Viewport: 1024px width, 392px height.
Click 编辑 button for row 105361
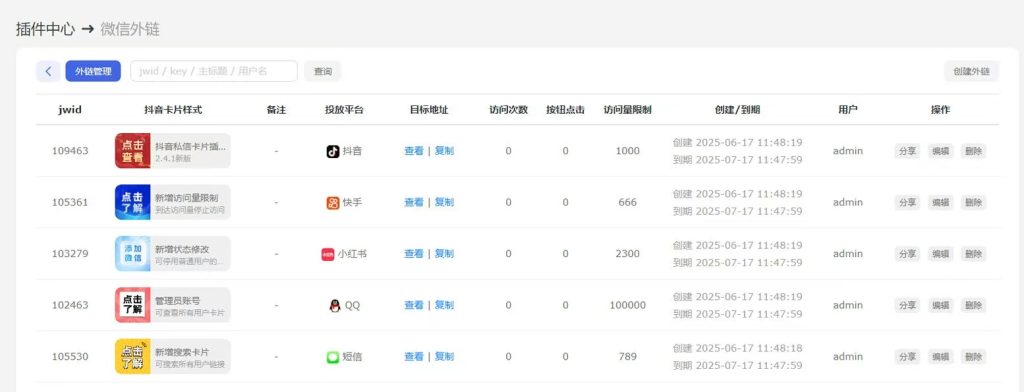point(940,203)
